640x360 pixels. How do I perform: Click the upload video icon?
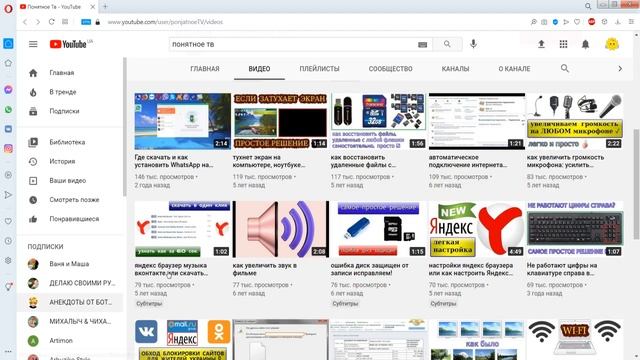[x=541, y=44]
